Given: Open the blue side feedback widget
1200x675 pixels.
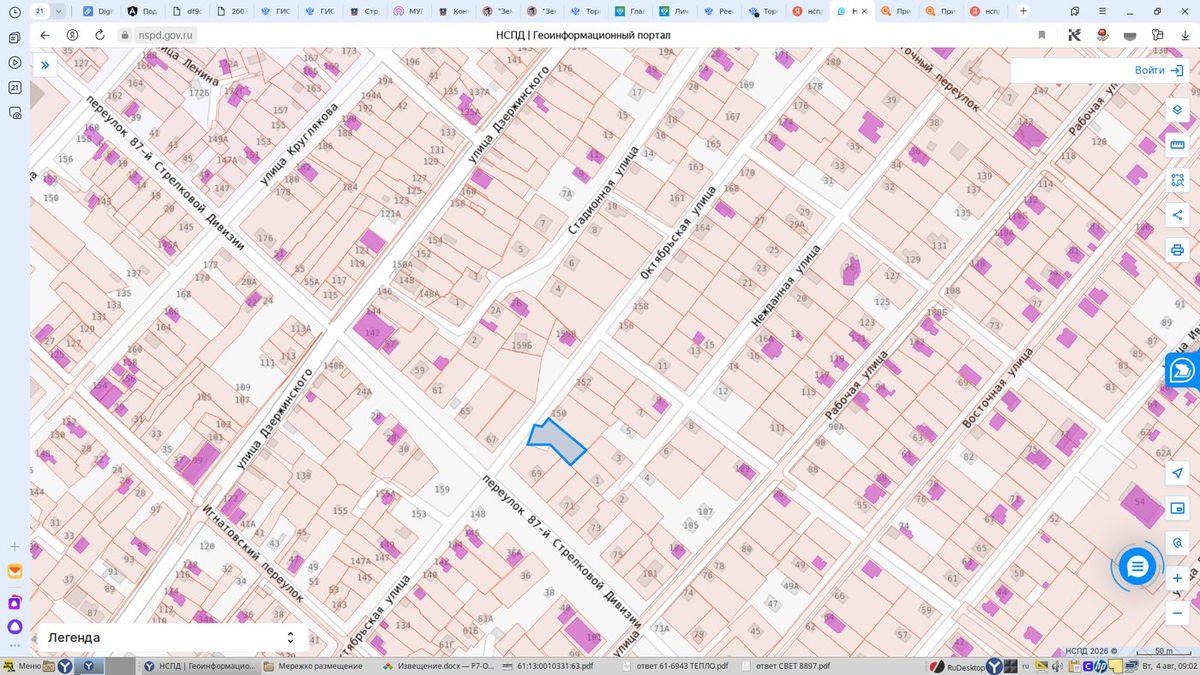Looking at the screenshot, I should [x=1182, y=370].
